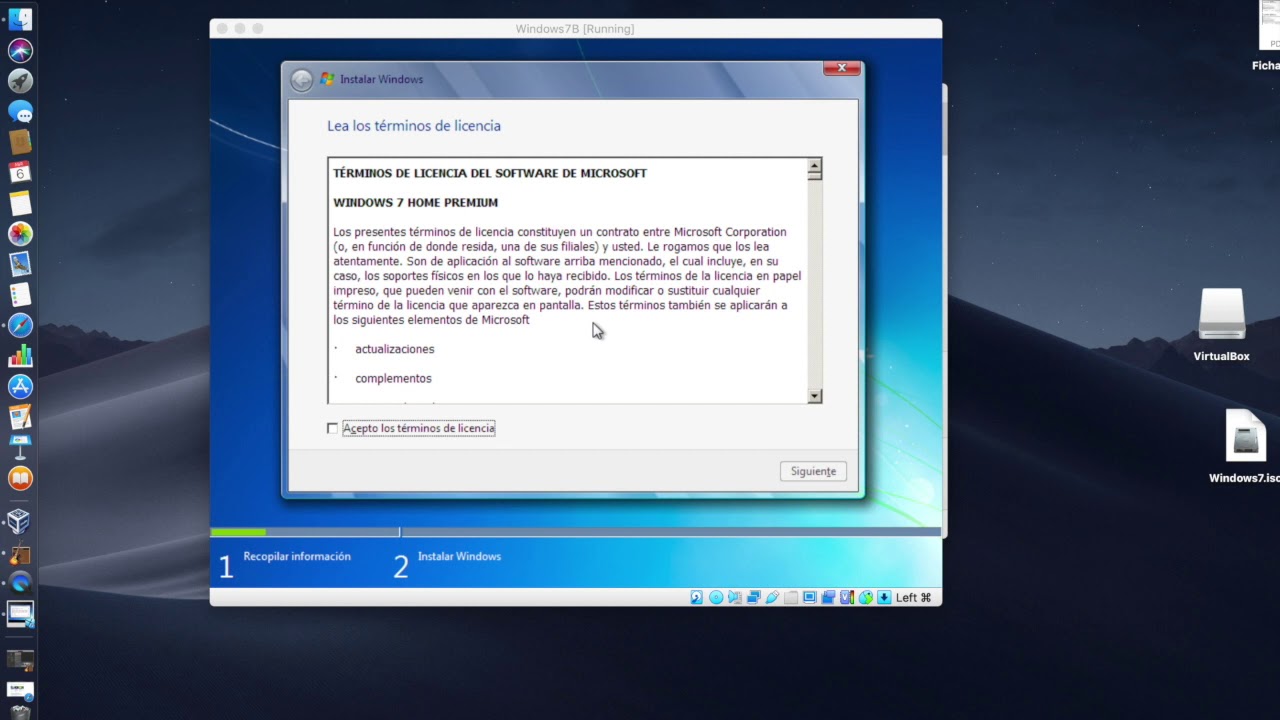Click the 'Lea los términos de licencia' heading
Viewport: 1280px width, 720px height.
click(414, 126)
